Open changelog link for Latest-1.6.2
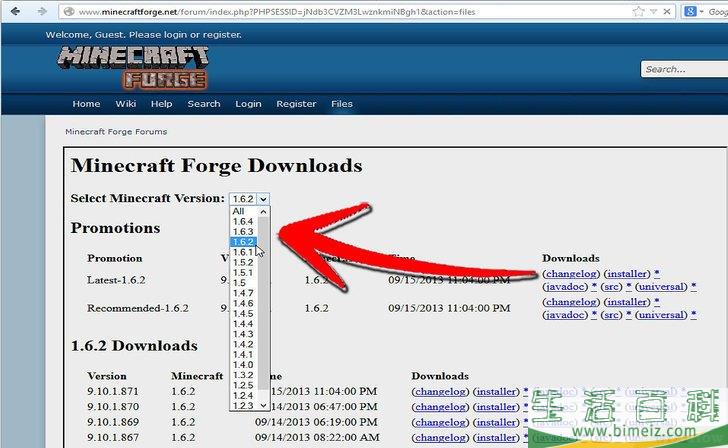 click(x=571, y=274)
